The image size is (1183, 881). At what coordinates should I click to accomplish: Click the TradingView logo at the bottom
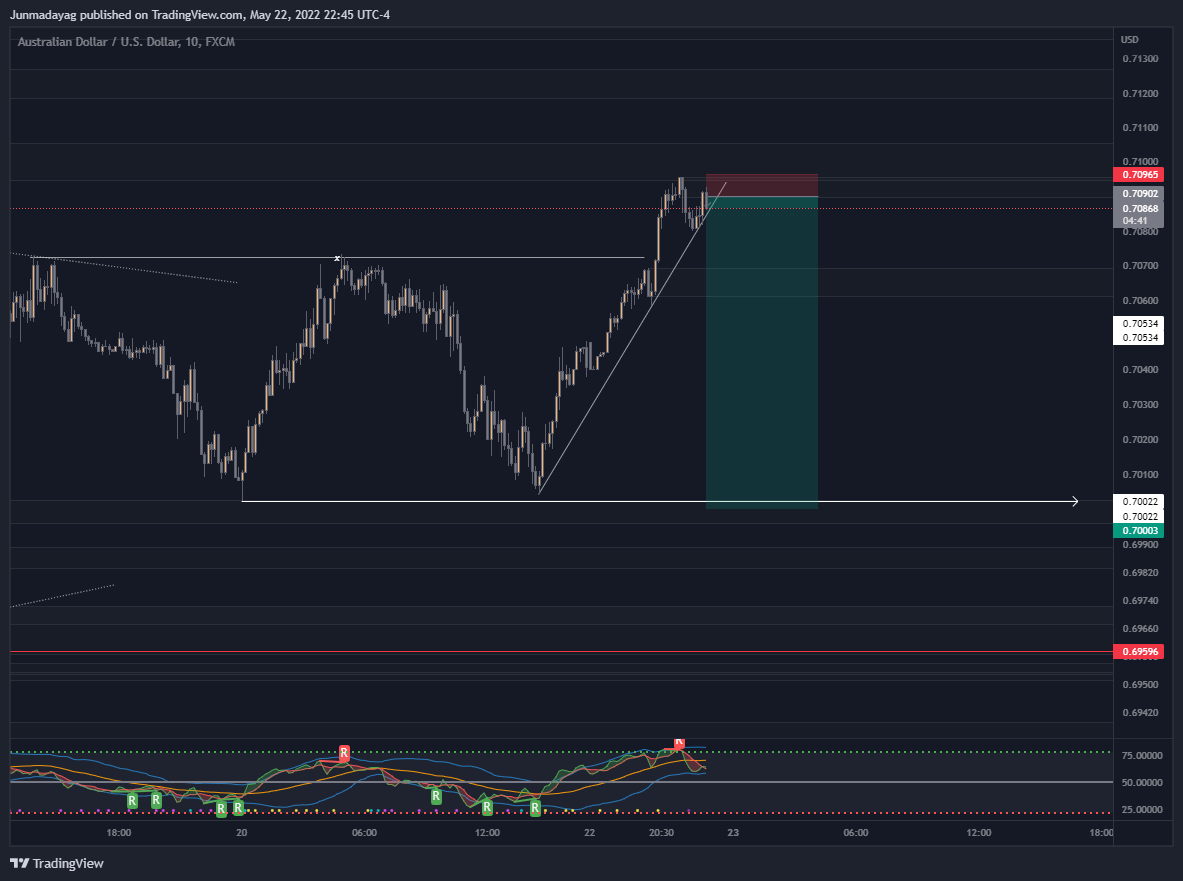point(57,864)
